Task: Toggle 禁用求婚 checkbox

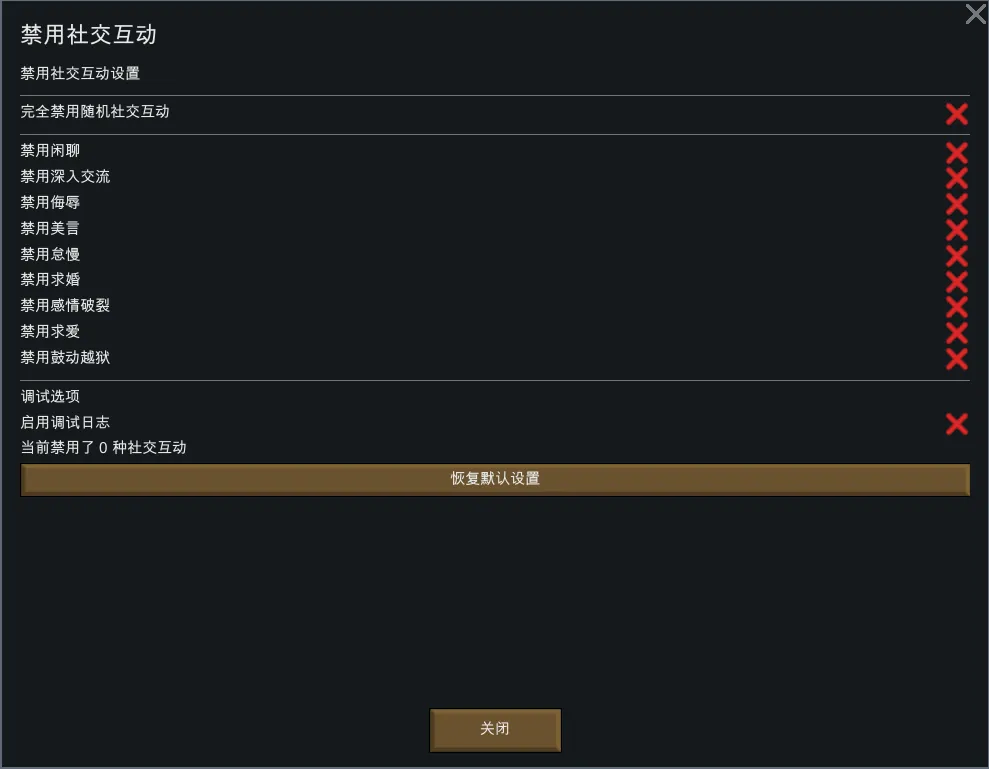Action: (956, 282)
